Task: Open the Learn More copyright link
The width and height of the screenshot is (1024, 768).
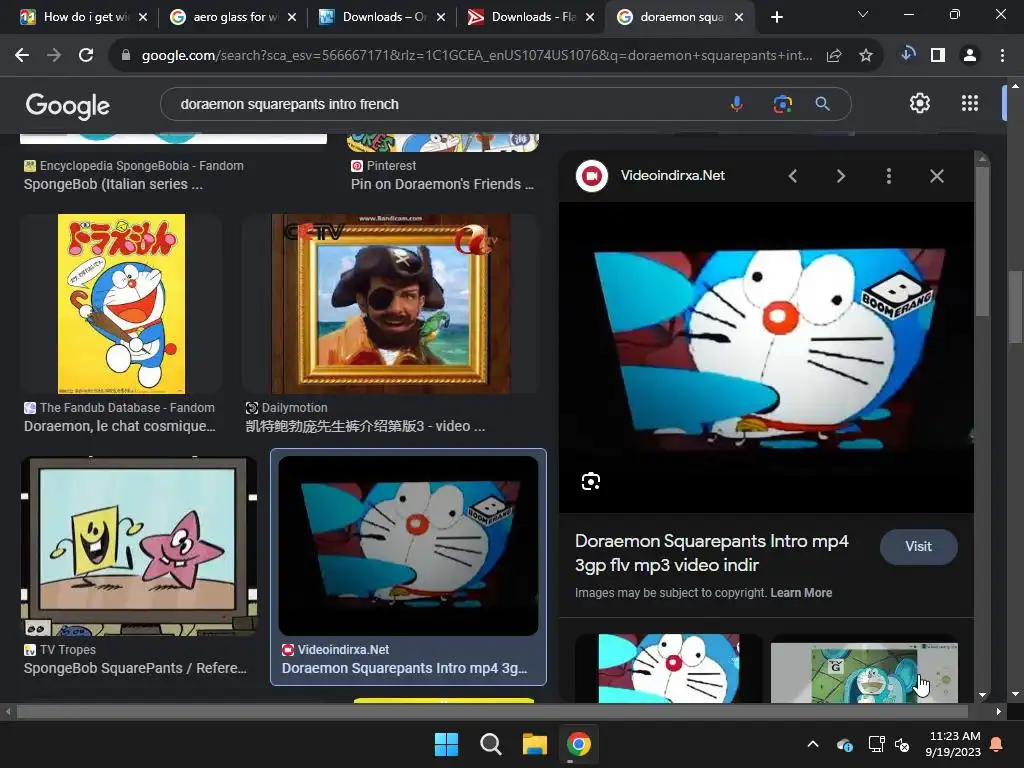Action: (801, 593)
